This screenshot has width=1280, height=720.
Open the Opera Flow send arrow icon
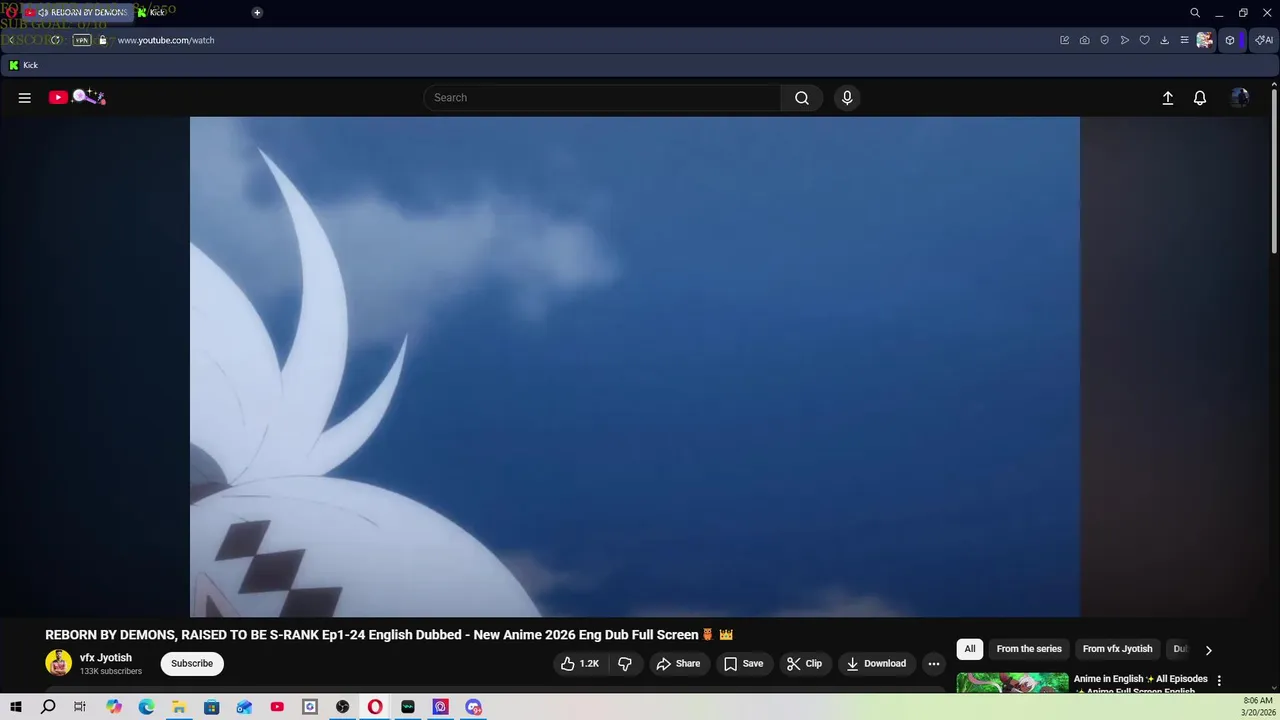1125,40
